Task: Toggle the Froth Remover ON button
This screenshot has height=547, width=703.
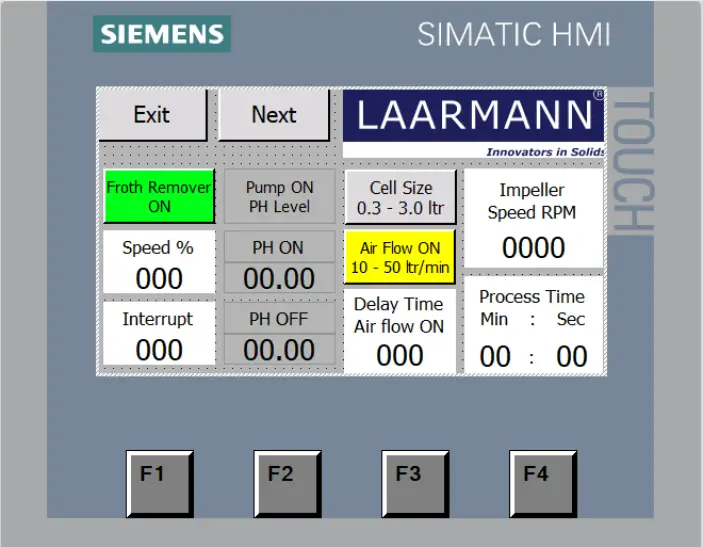Action: click(159, 196)
